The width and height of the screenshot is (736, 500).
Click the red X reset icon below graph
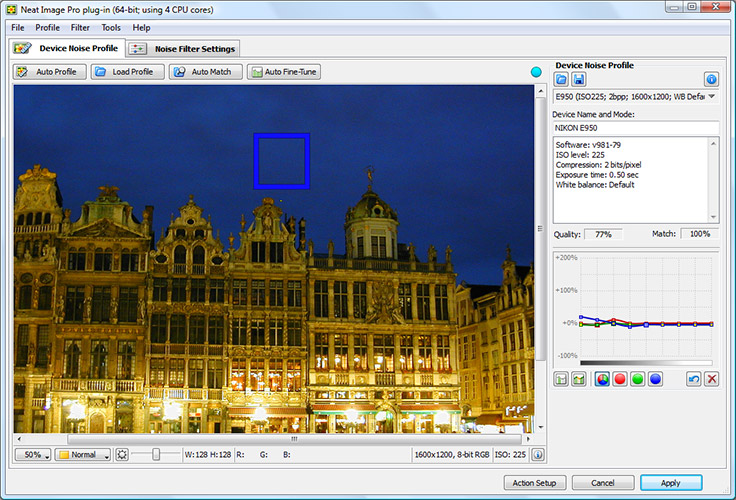coord(712,379)
